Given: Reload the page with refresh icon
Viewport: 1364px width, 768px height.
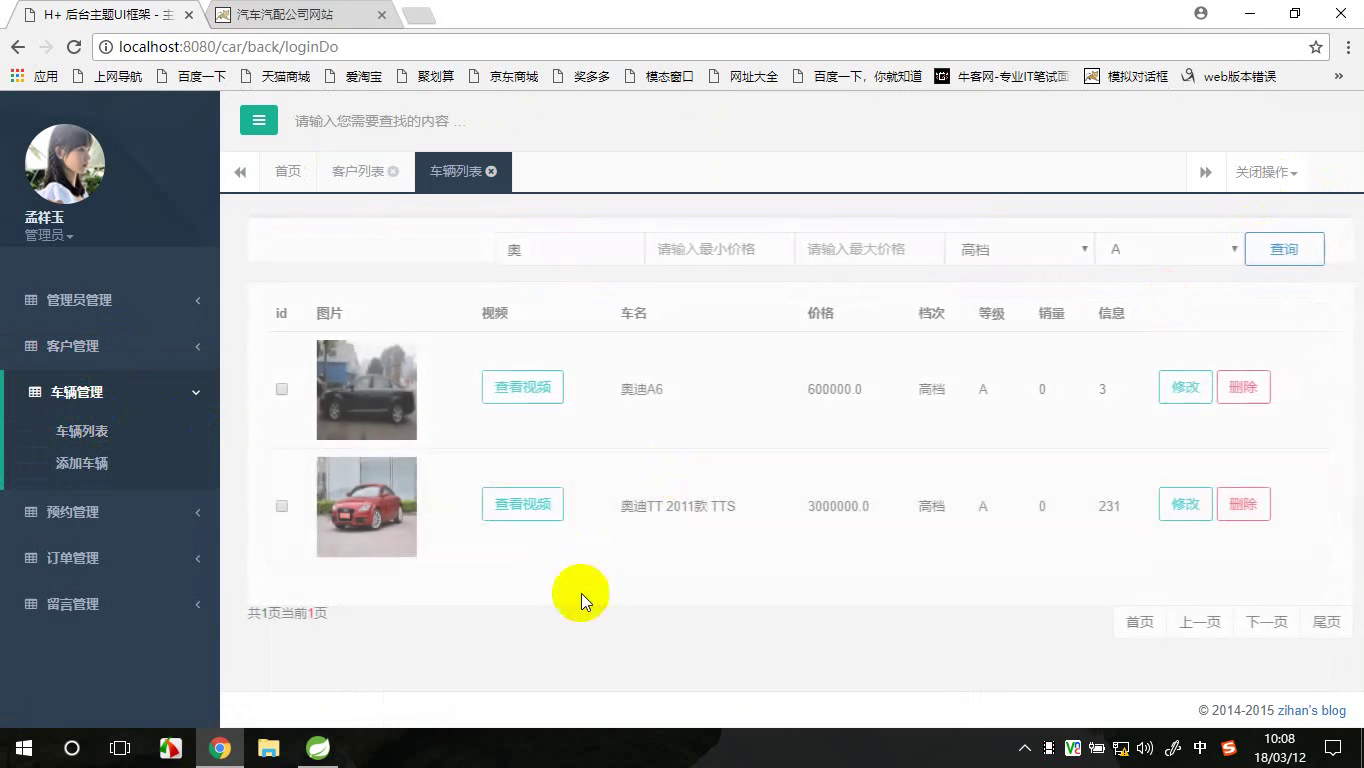Looking at the screenshot, I should click(x=74, y=47).
